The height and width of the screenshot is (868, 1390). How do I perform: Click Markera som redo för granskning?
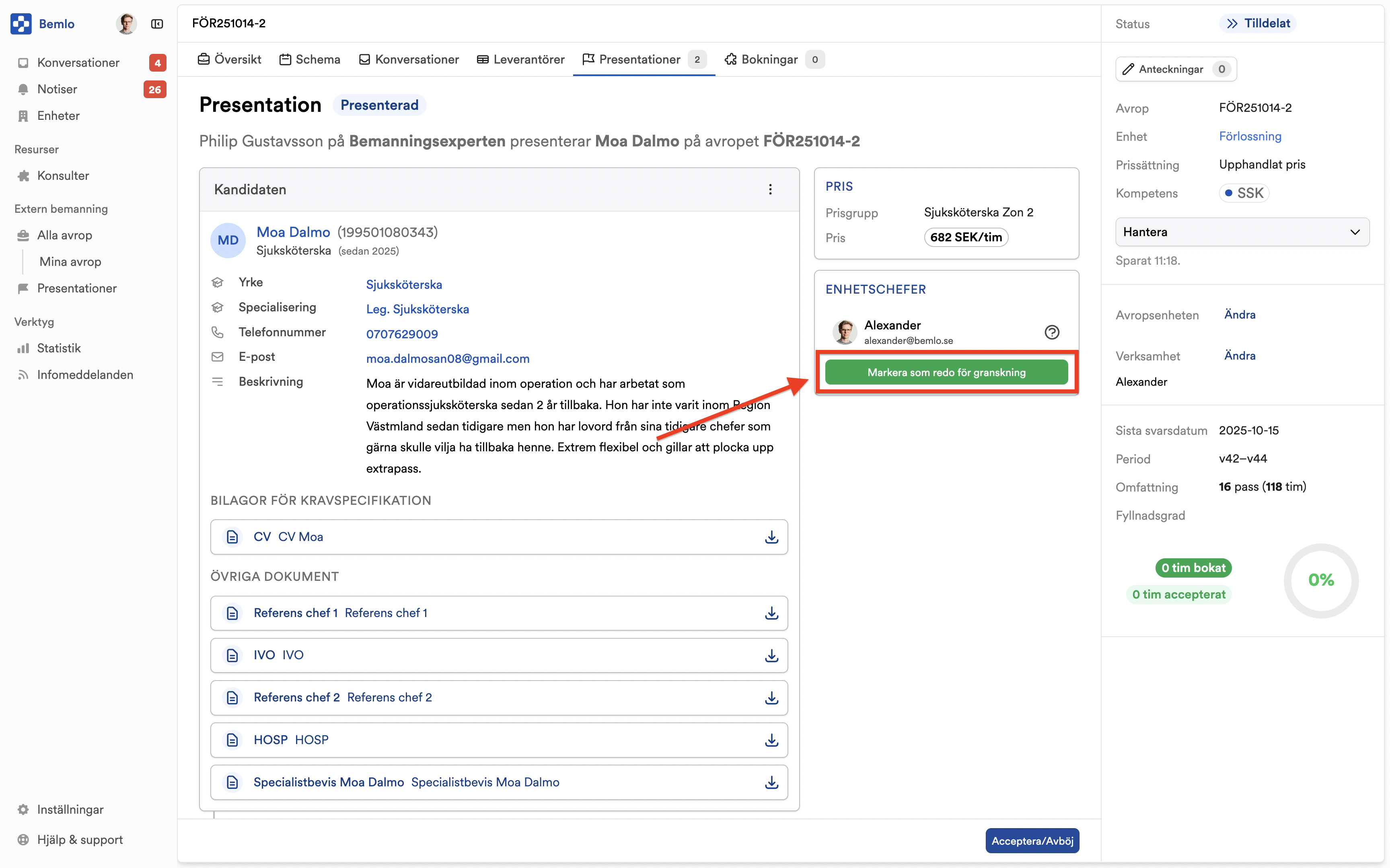click(946, 372)
